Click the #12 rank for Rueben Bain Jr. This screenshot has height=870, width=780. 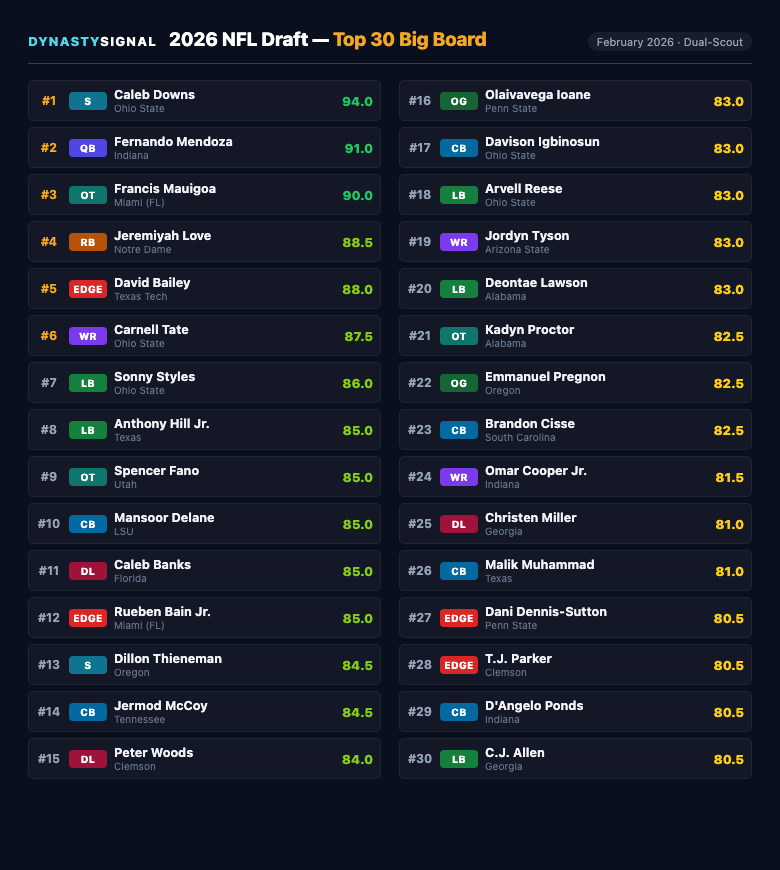[x=49, y=618]
